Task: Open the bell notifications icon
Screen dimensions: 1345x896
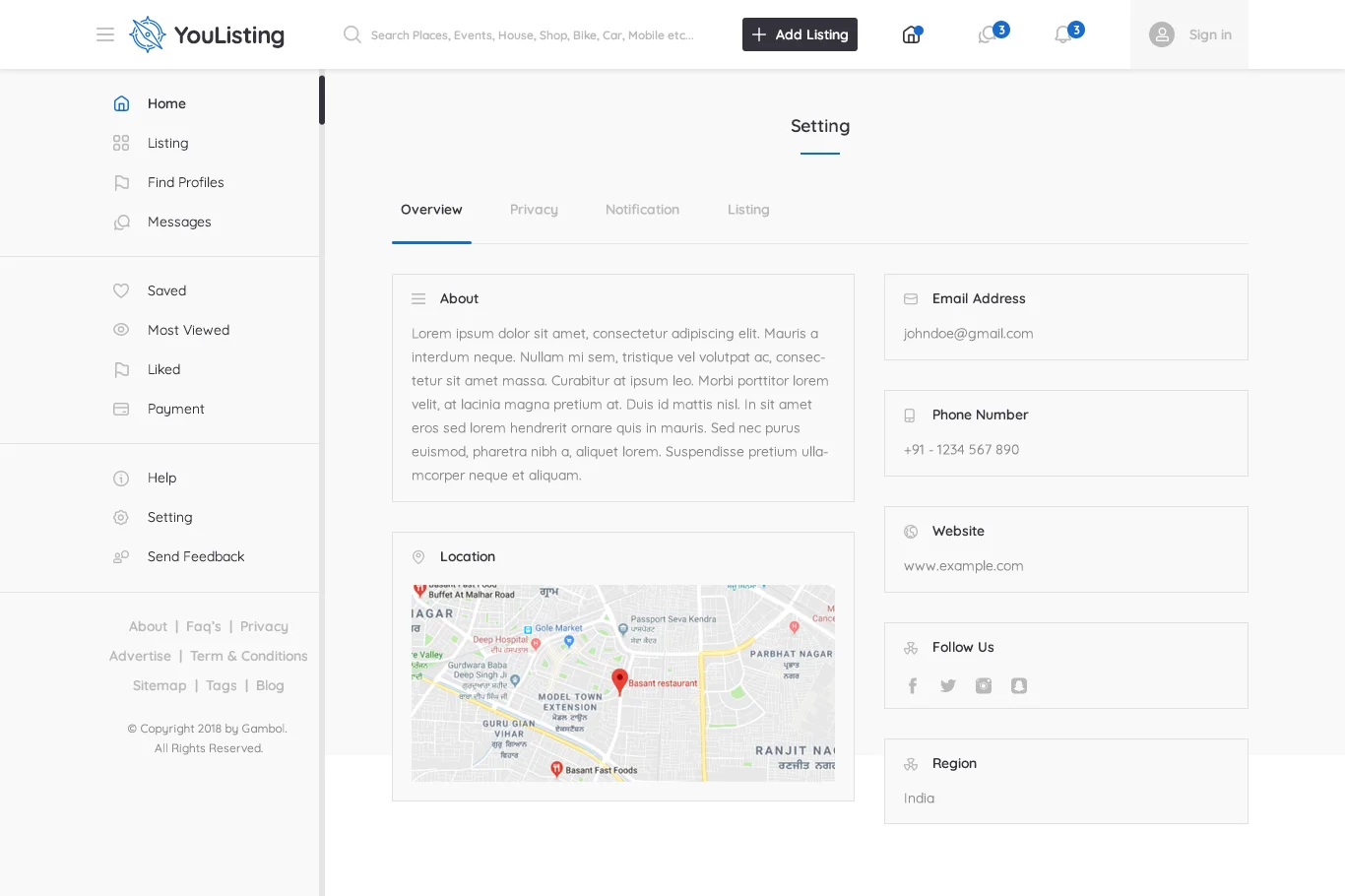Action: (x=1062, y=34)
